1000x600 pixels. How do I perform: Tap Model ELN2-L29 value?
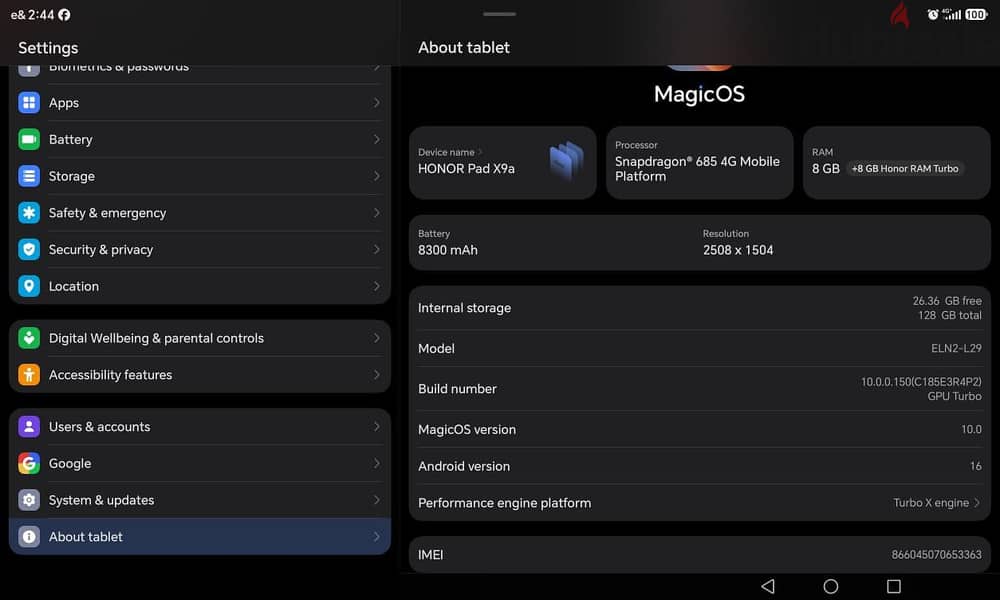coord(956,348)
